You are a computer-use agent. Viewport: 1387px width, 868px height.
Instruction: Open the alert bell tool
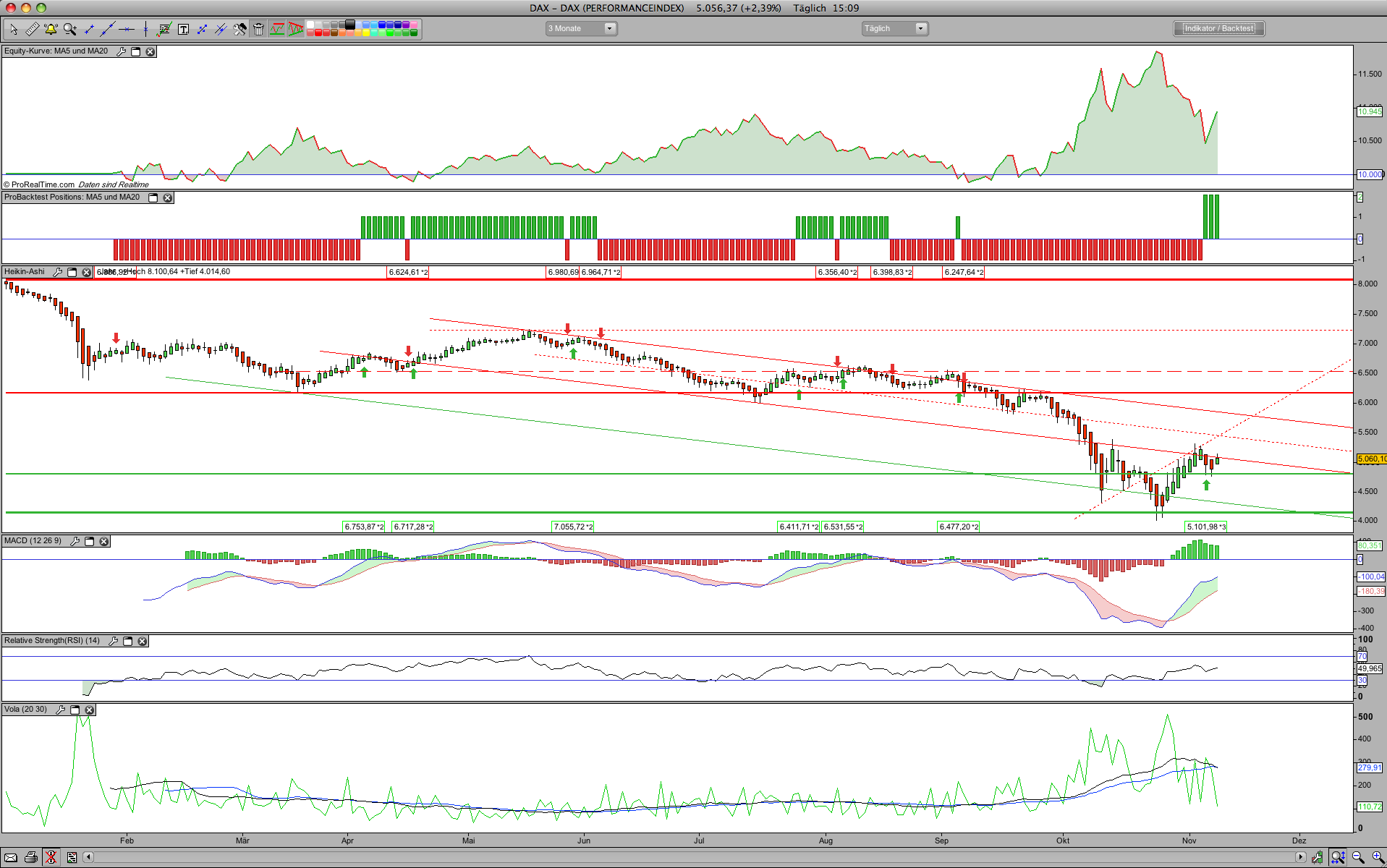point(51,29)
